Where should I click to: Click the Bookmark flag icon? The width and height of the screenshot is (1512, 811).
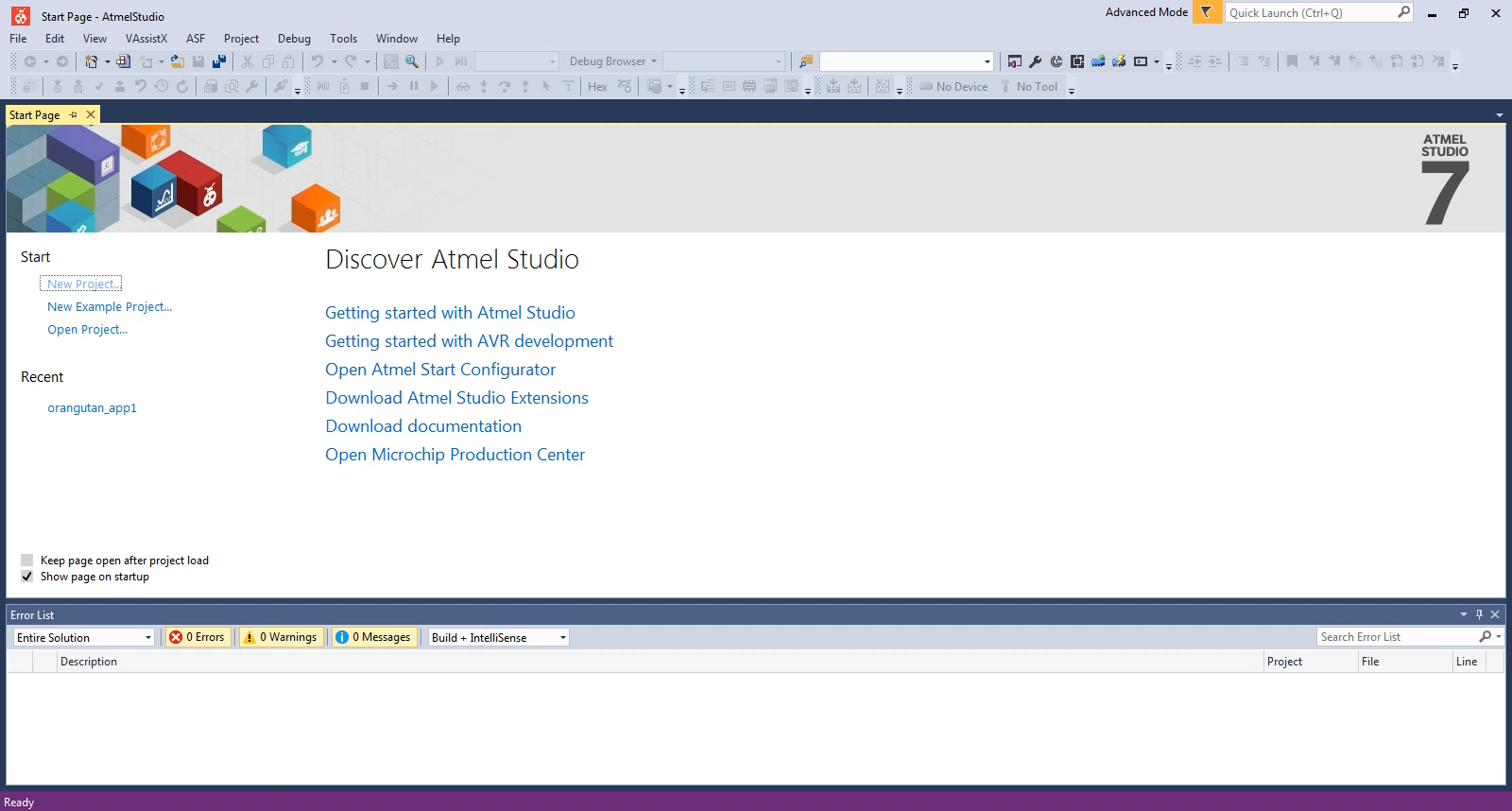1292,61
